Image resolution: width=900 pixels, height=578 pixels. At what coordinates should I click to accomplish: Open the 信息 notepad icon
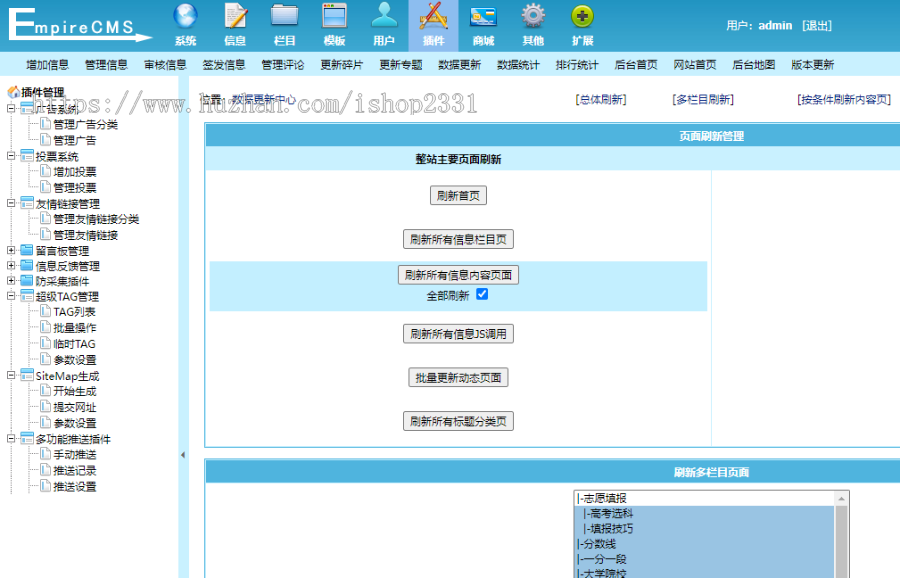[x=235, y=17]
